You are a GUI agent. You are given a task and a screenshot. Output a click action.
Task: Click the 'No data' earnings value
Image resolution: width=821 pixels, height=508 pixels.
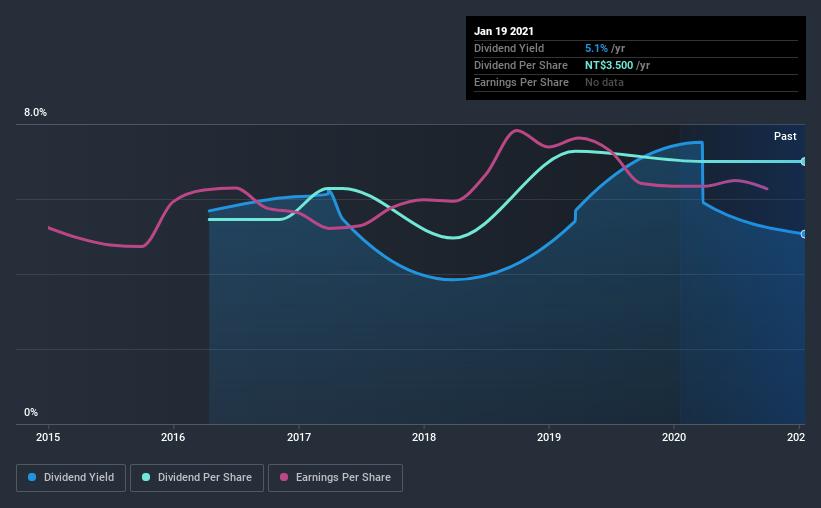tap(604, 82)
